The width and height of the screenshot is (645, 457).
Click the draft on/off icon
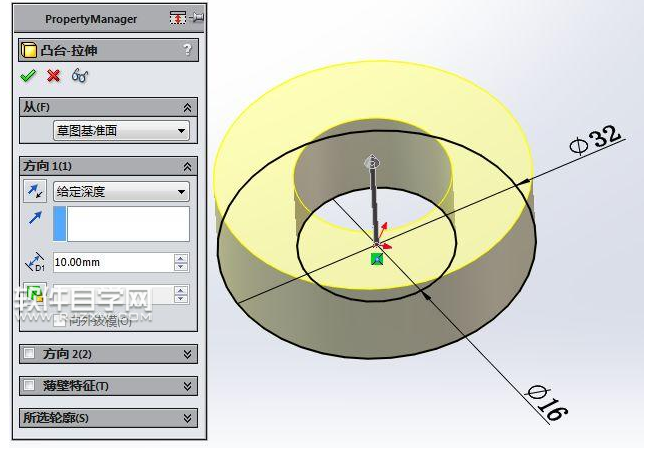(33, 294)
